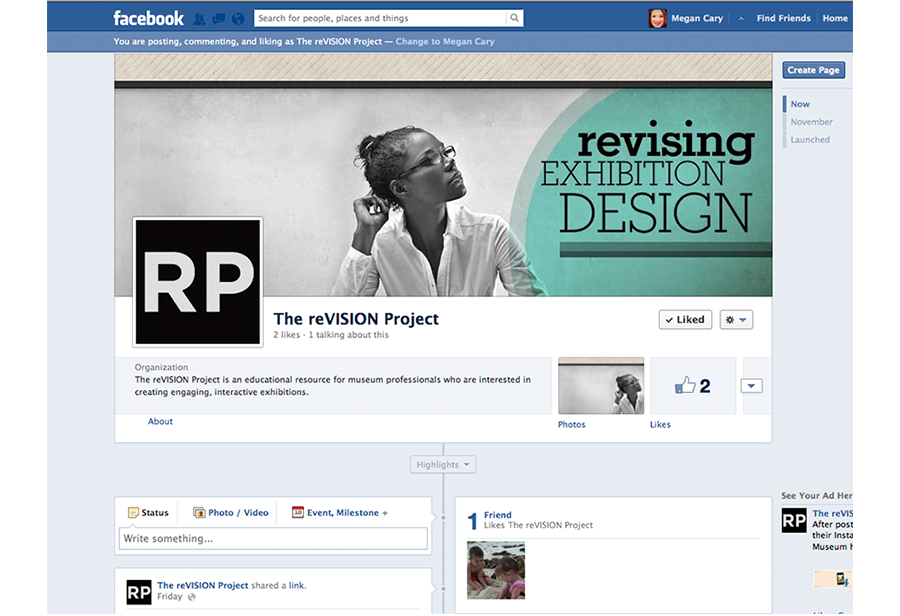Screen dimensions: 900x616
Task: Click the thumbs-up Likes tile
Action: tap(693, 386)
